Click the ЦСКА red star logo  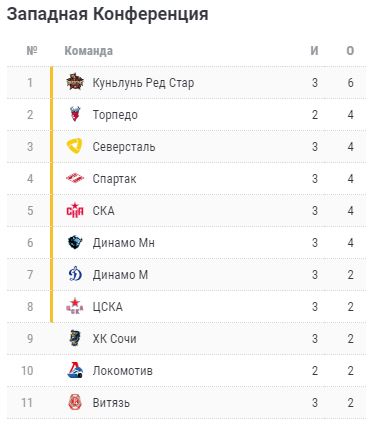[75, 306]
